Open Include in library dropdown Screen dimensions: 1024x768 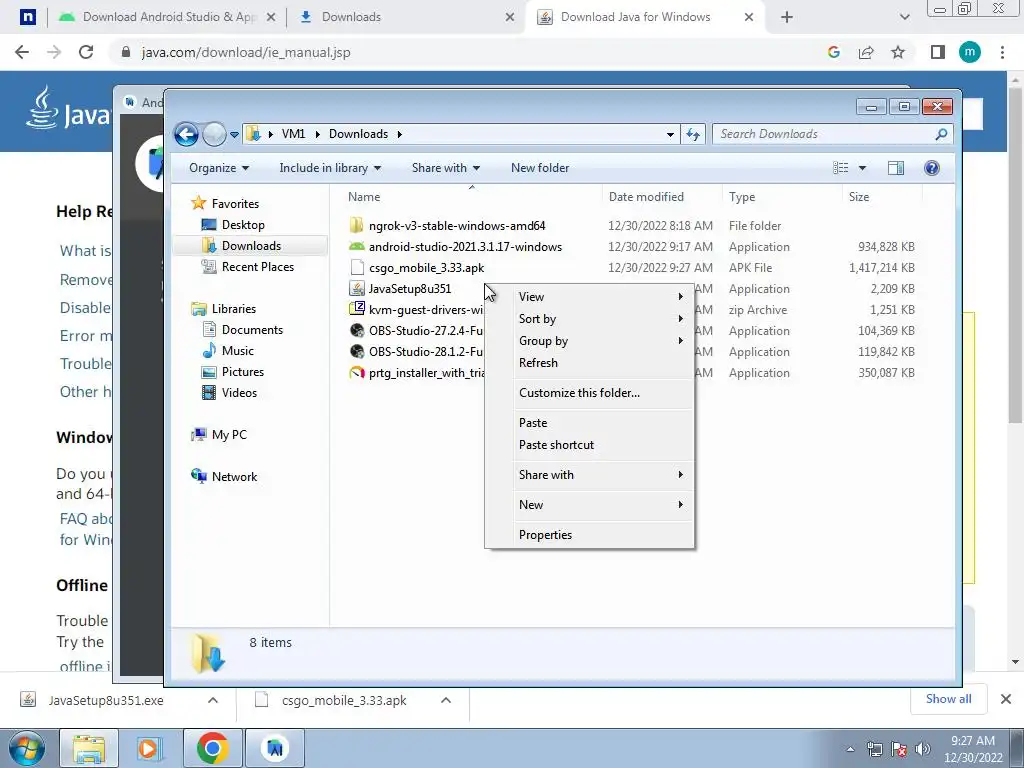point(330,168)
